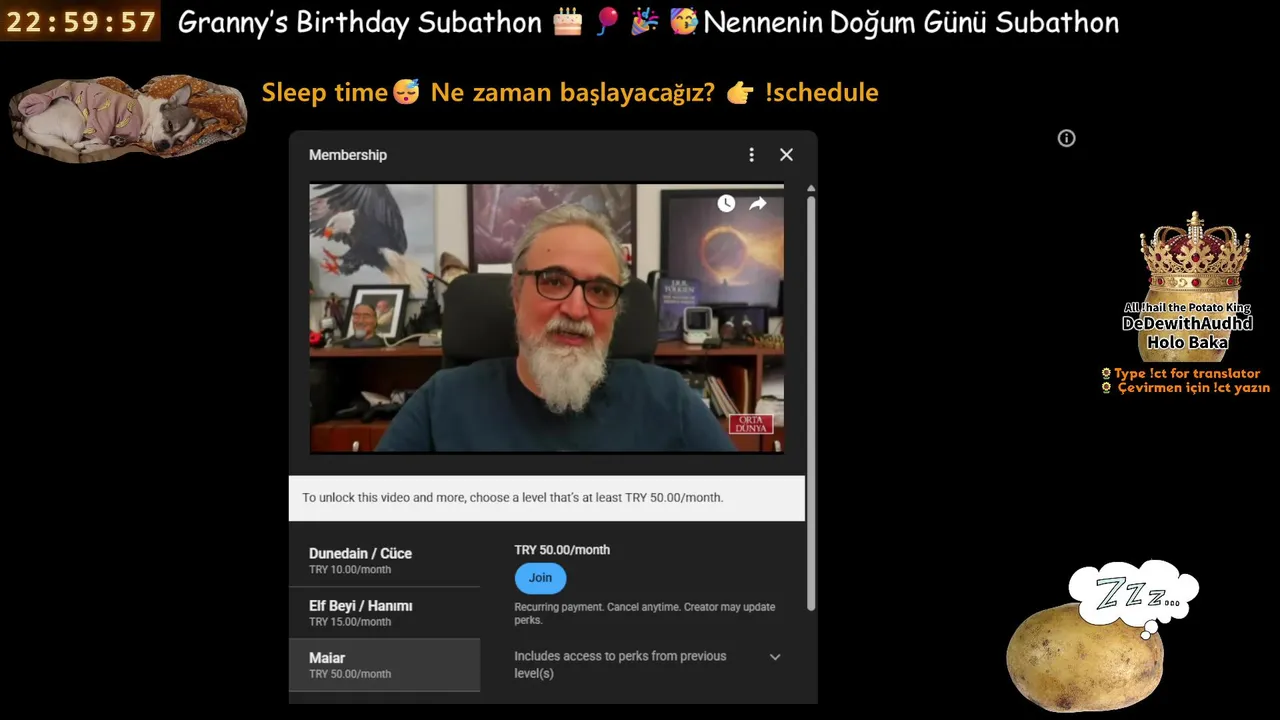Viewport: 1280px width, 720px height.
Task: Click the Potato King crown icon
Action: tap(1193, 254)
